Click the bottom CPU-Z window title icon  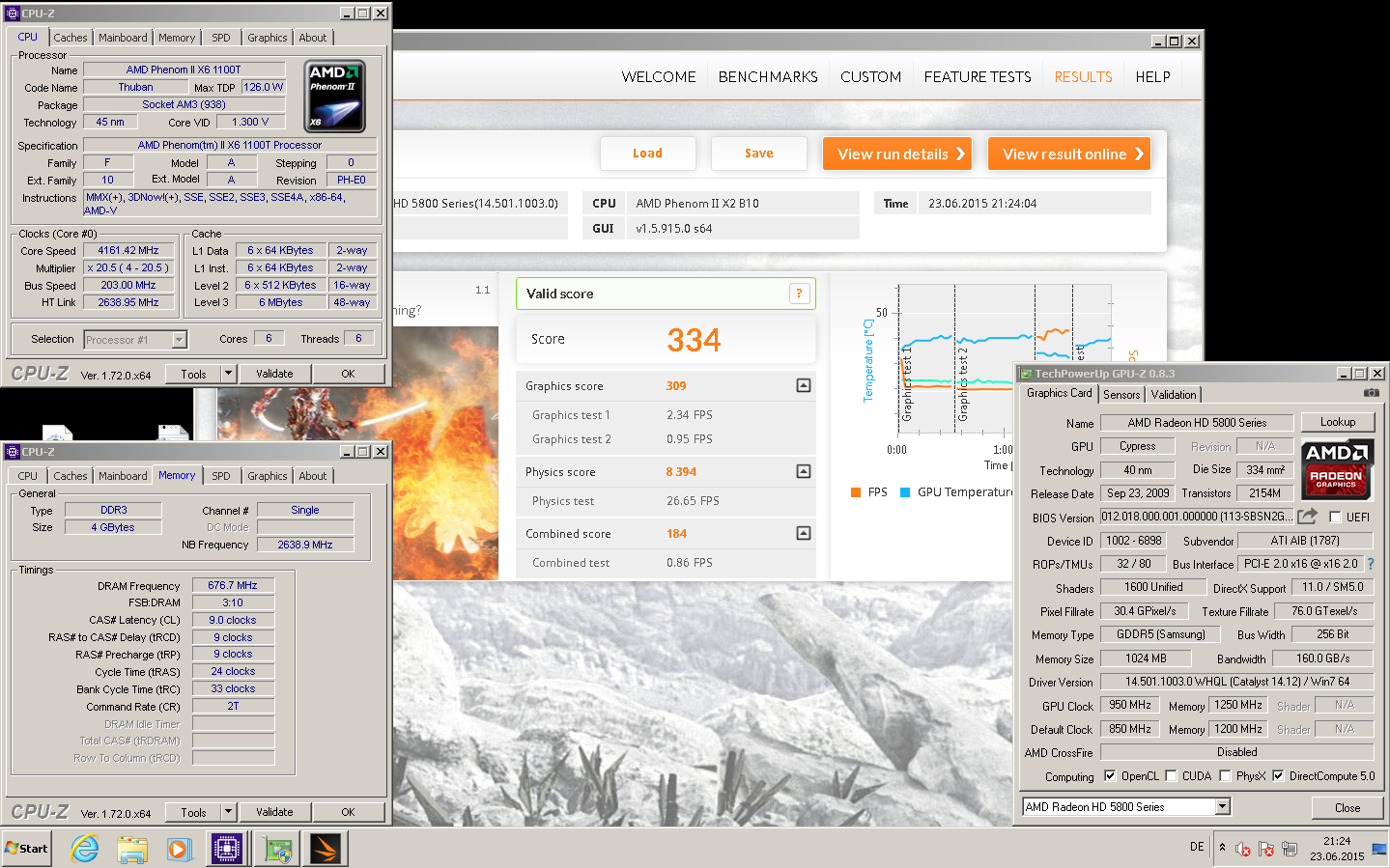click(x=12, y=452)
